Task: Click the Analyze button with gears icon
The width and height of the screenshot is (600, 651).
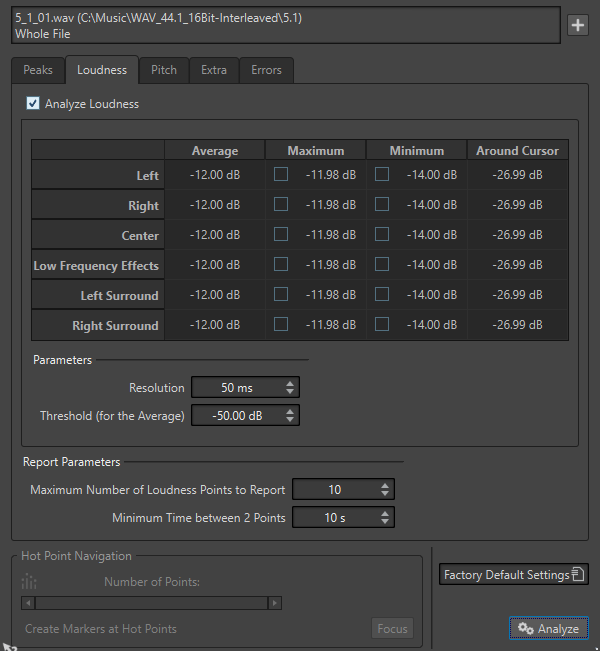Action: 548,629
